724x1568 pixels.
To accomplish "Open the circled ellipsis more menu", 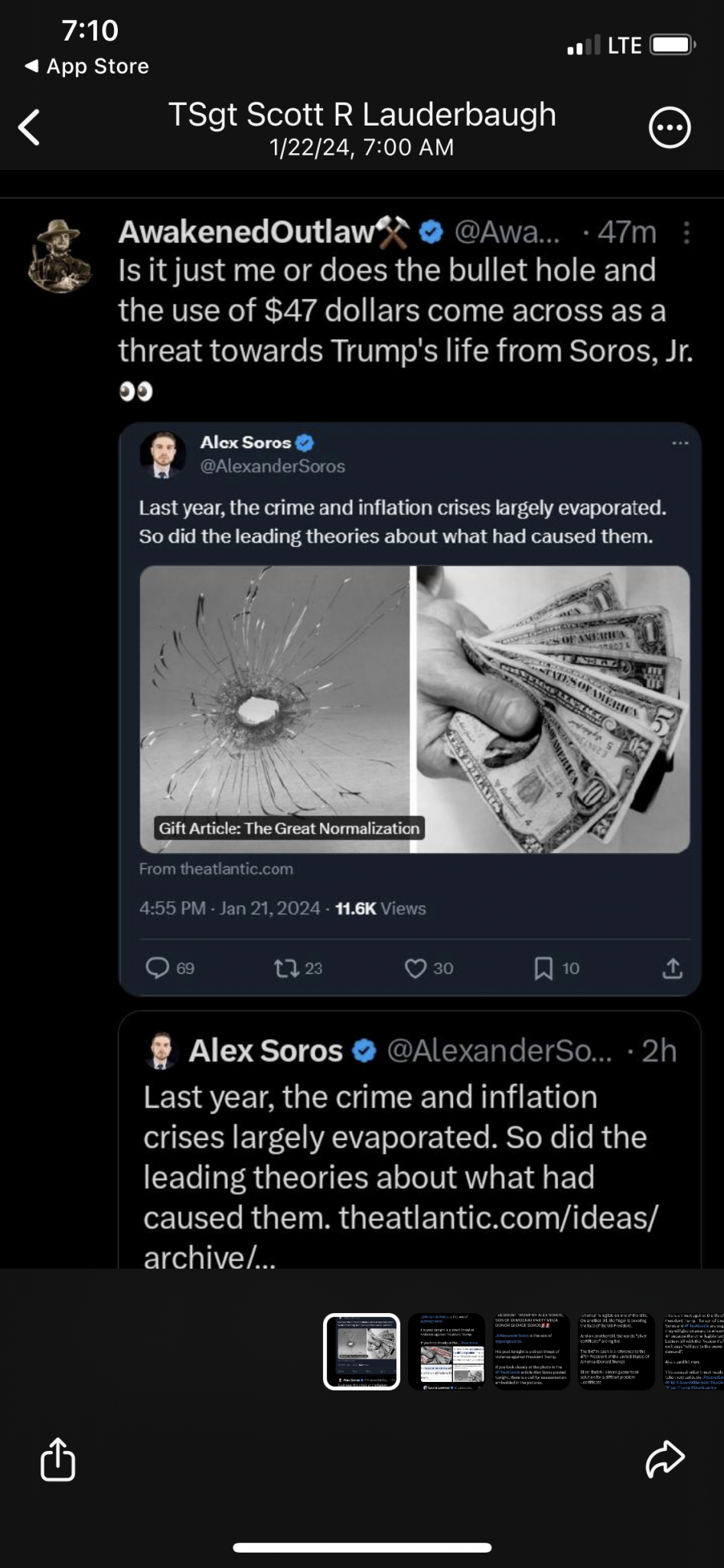I will [x=670, y=128].
